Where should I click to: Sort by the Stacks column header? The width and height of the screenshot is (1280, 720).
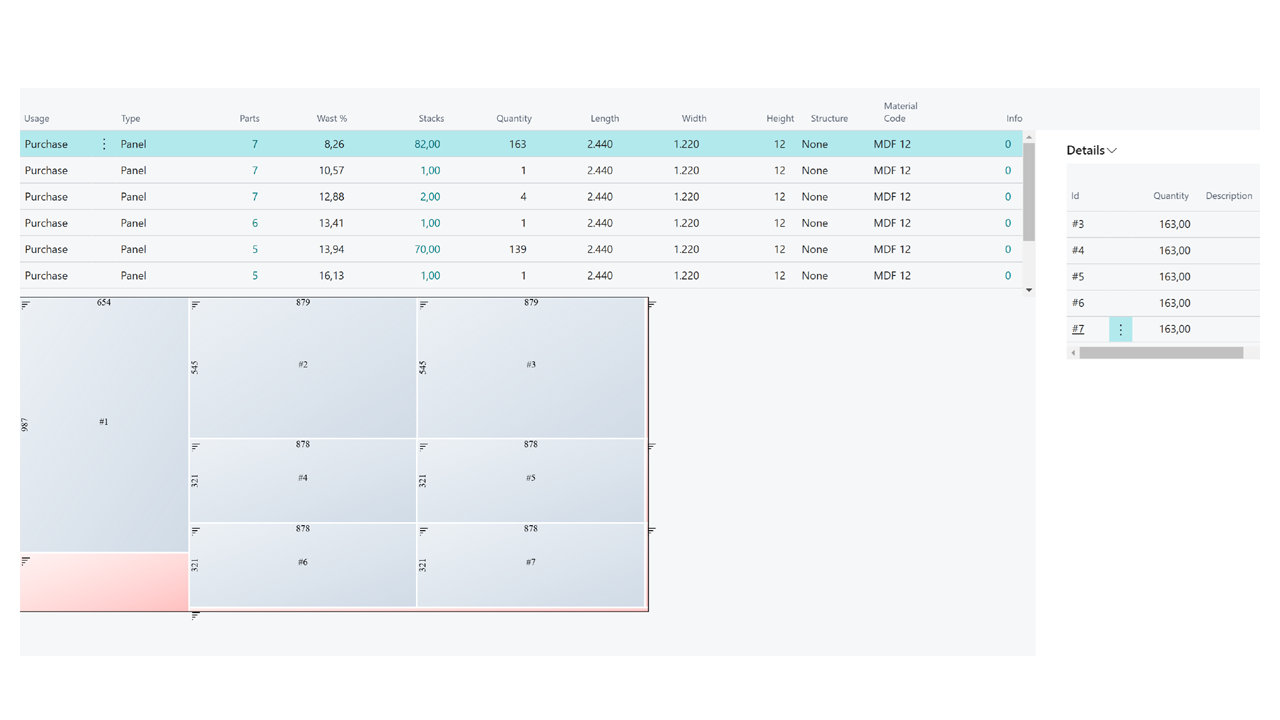[x=431, y=118]
